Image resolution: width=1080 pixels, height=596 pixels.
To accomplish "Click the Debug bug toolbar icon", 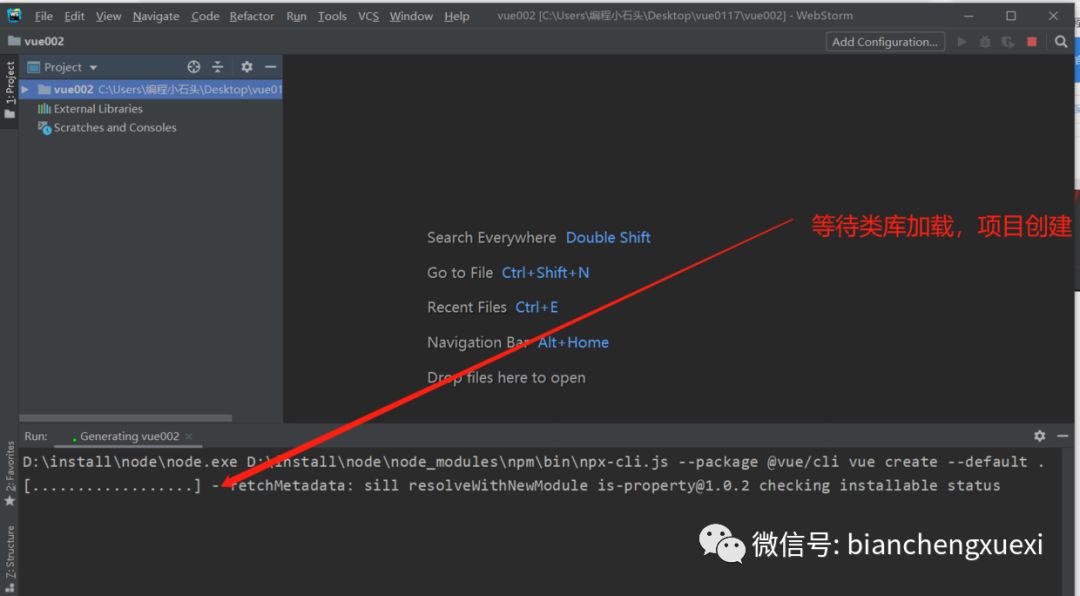I will click(985, 42).
